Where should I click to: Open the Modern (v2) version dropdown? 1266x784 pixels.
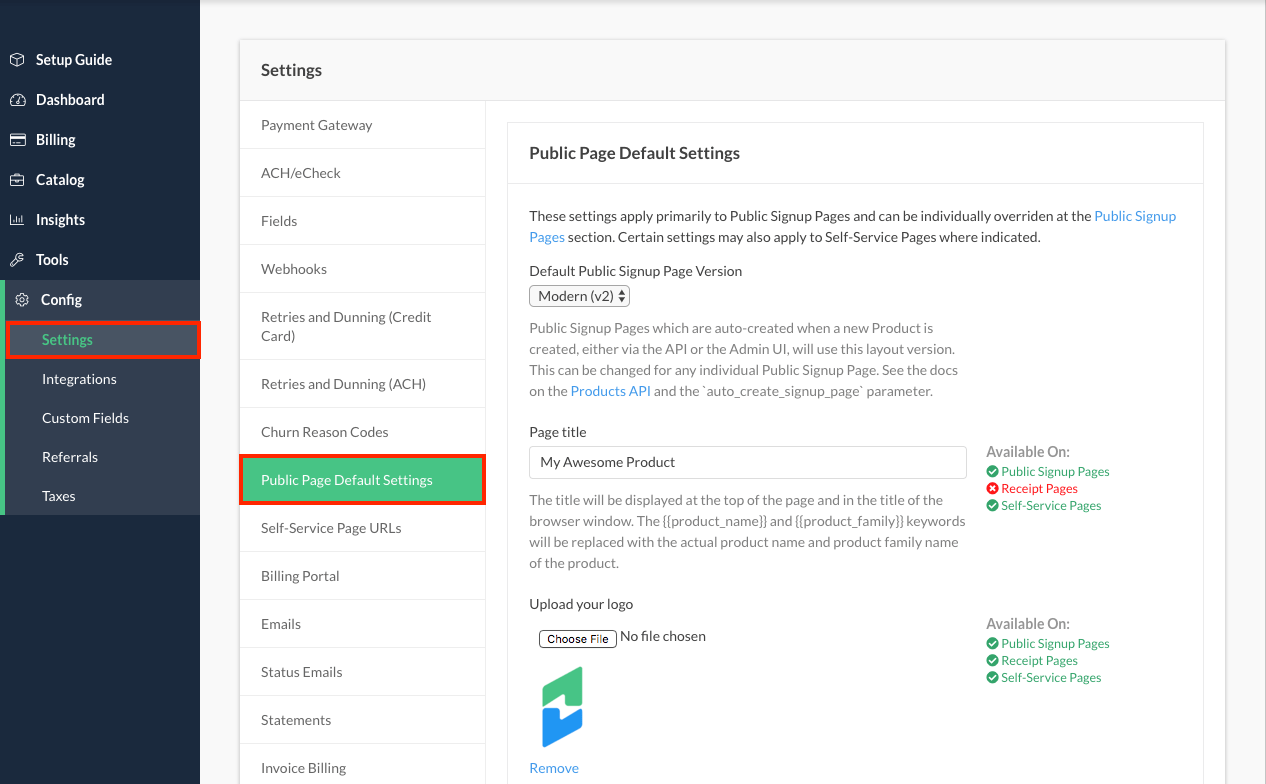[x=580, y=296]
